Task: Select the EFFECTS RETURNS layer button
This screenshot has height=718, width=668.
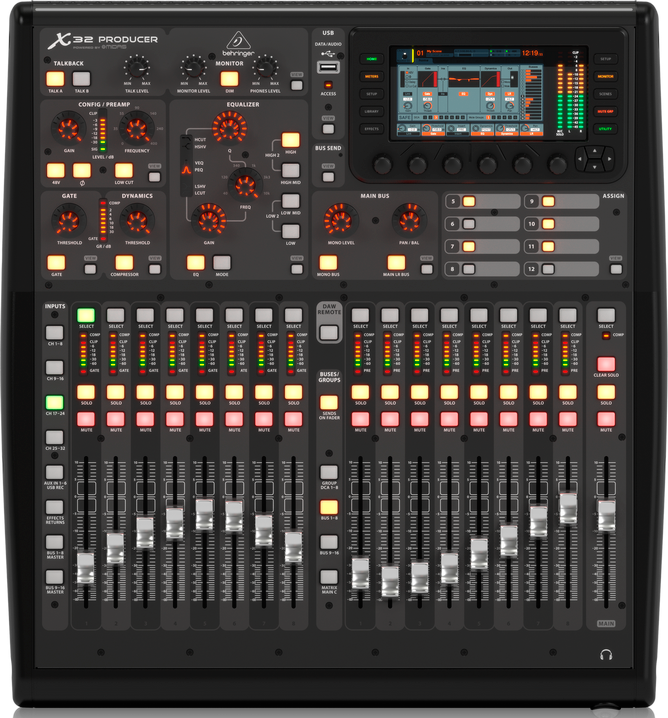Action: coord(54,507)
